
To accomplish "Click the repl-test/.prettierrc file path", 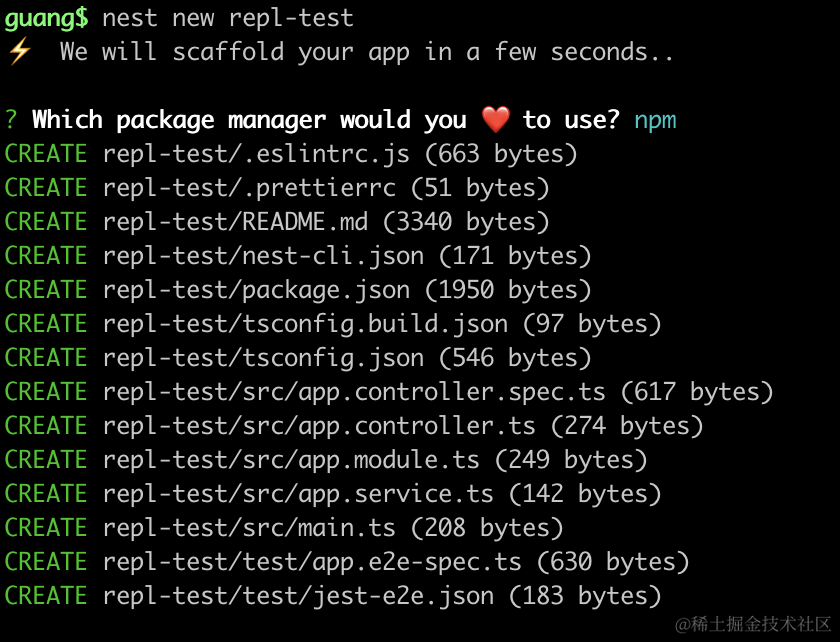I will pos(249,188).
